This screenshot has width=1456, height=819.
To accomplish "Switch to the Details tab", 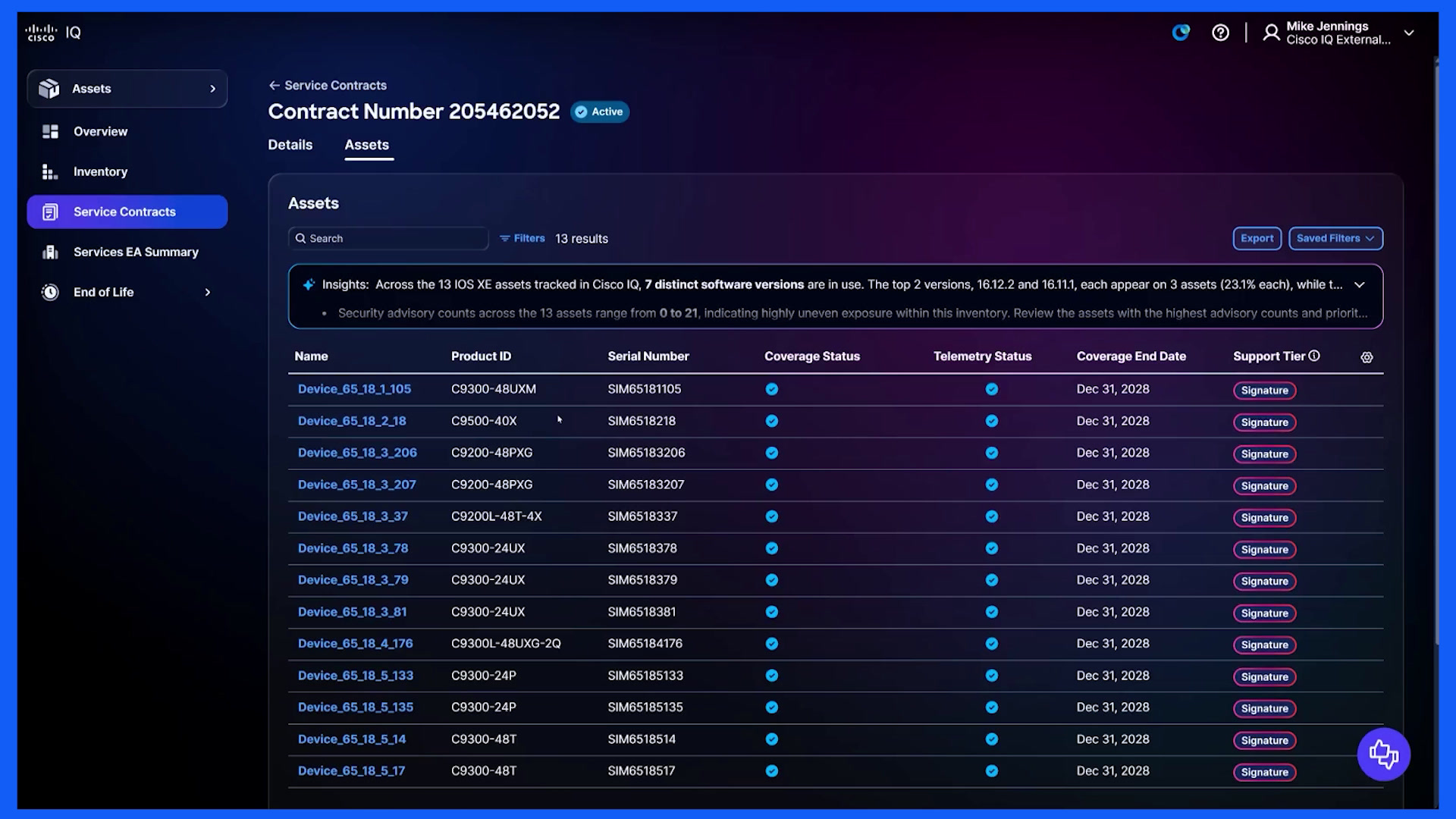I will tap(290, 145).
